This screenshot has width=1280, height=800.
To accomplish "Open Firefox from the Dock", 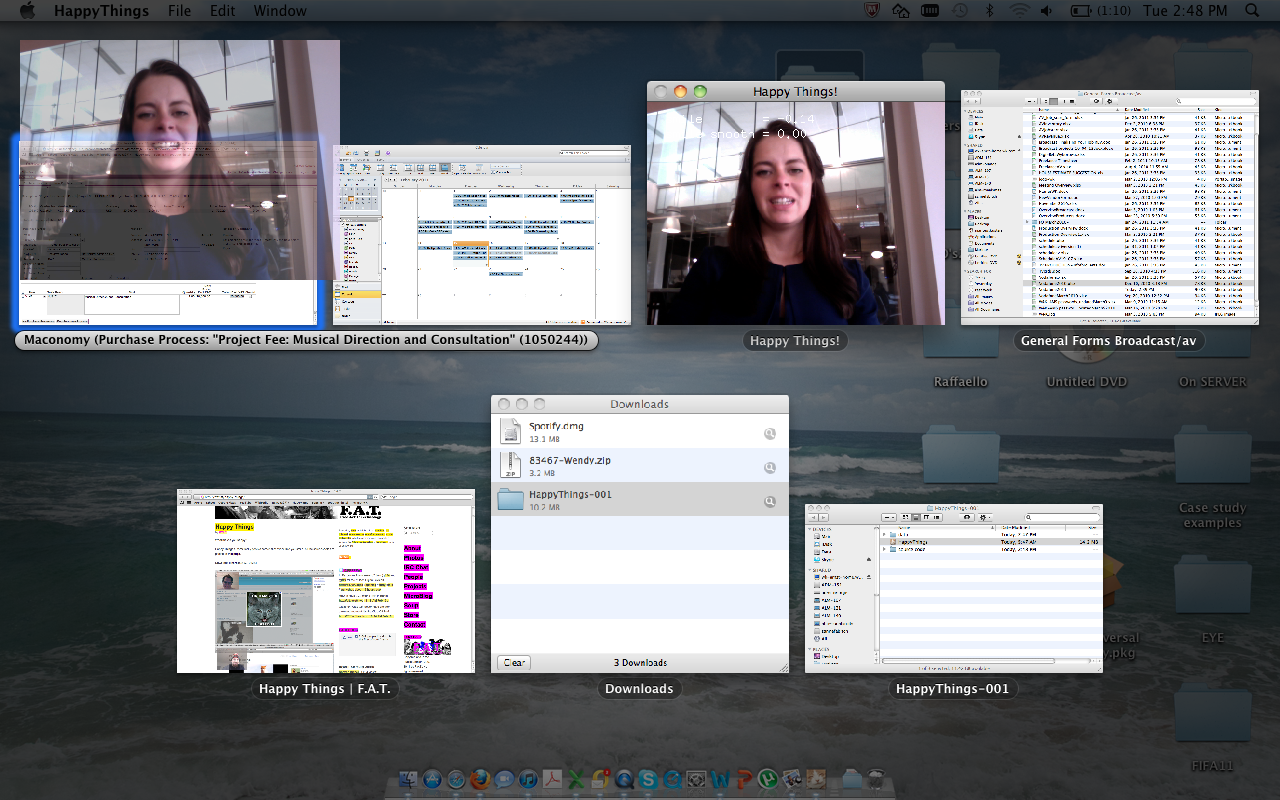I will [x=480, y=779].
